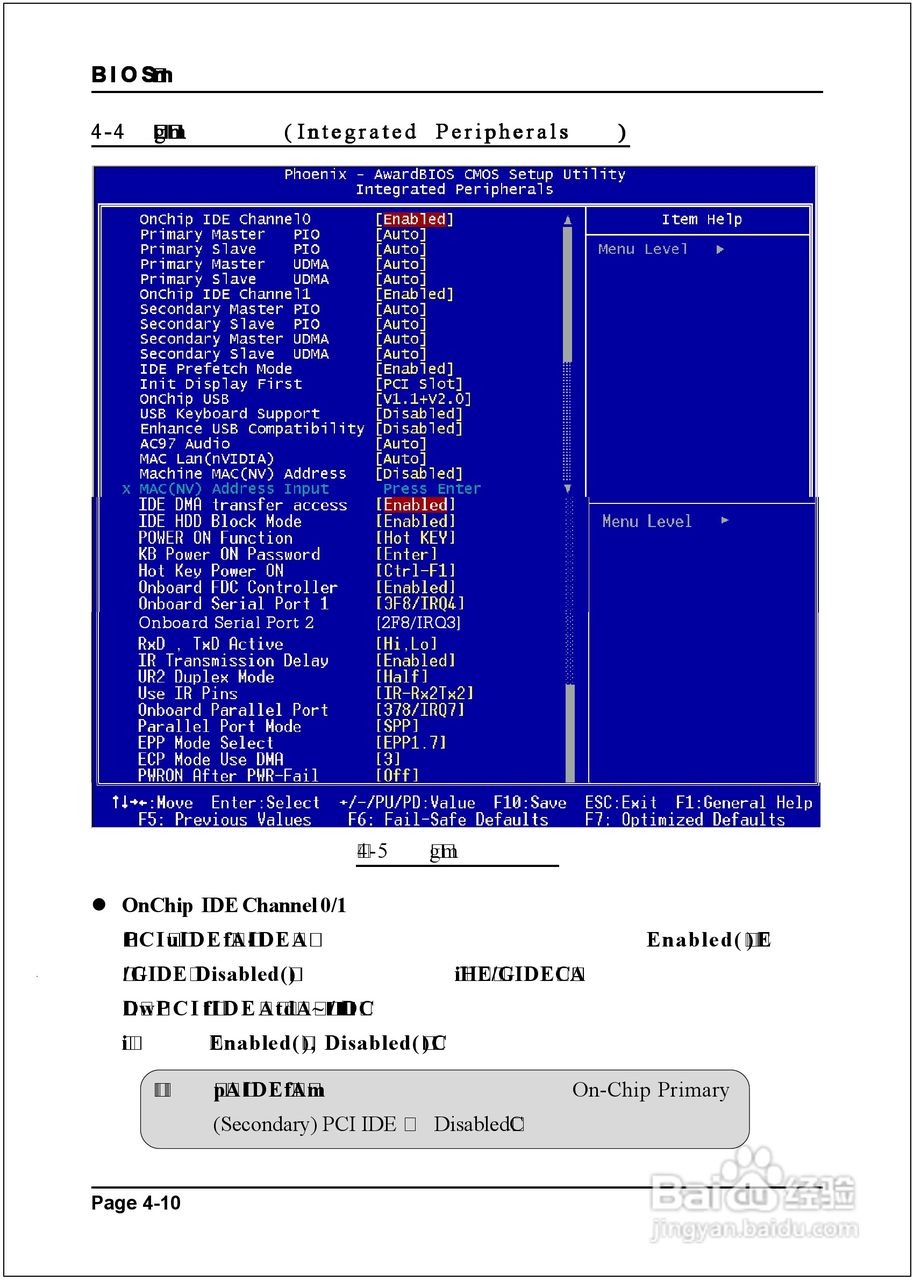Click the F5: Previous Values footer hint

pos(225,820)
